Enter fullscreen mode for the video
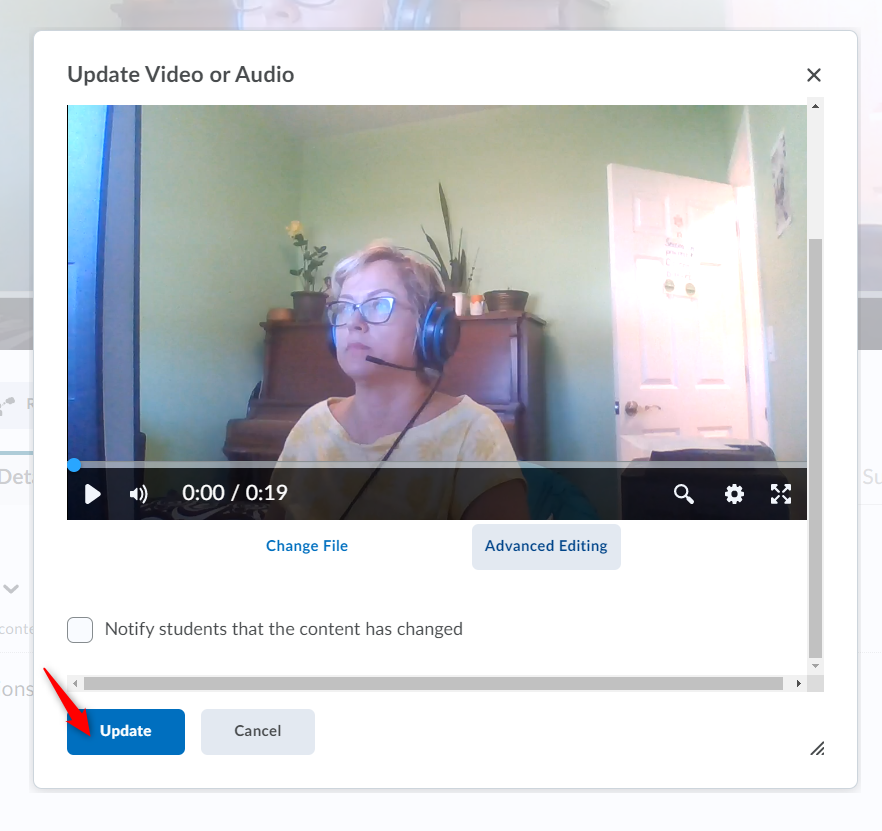Screen dimensions: 882x831 (781, 493)
